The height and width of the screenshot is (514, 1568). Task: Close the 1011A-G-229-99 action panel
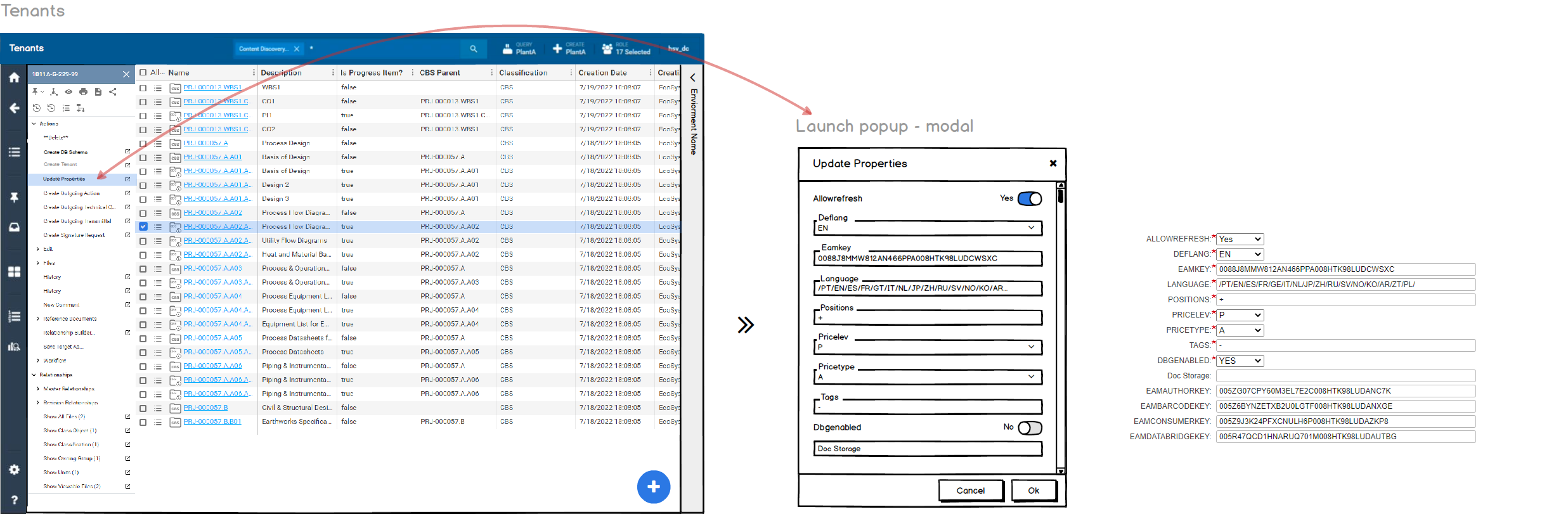pyautogui.click(x=126, y=74)
